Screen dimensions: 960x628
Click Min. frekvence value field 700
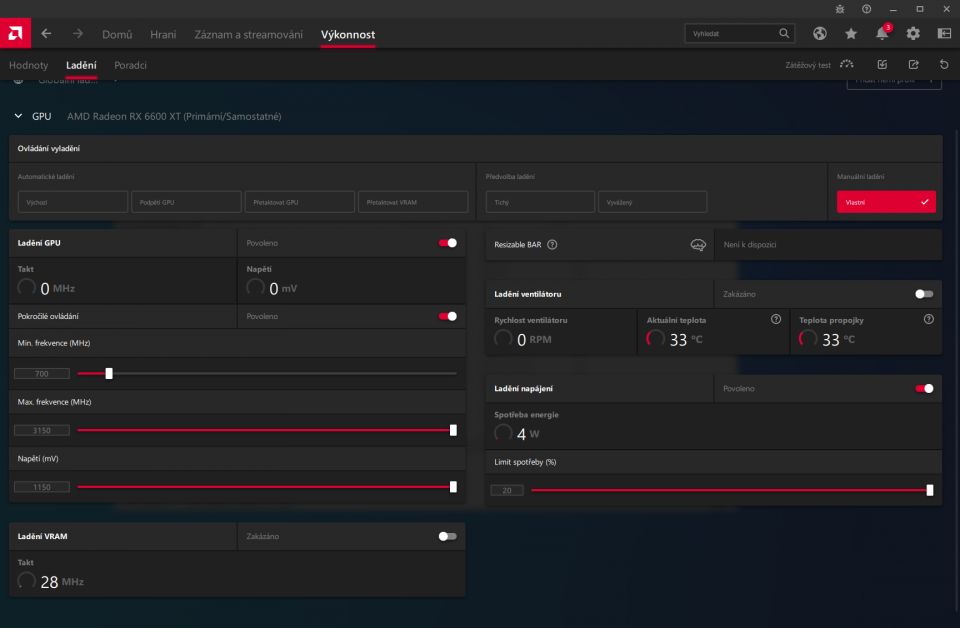pyautogui.click(x=42, y=373)
